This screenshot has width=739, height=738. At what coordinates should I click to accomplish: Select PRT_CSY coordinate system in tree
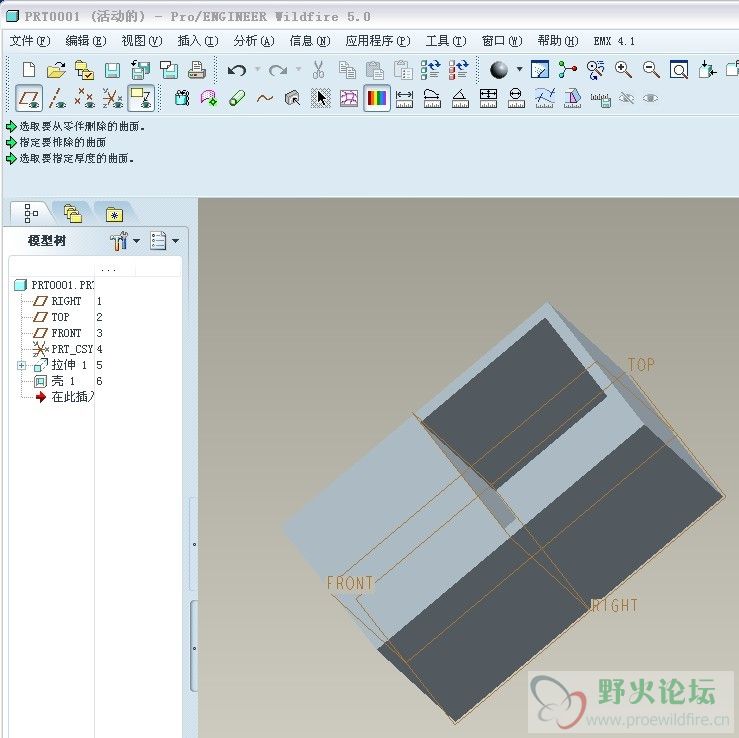tap(63, 349)
